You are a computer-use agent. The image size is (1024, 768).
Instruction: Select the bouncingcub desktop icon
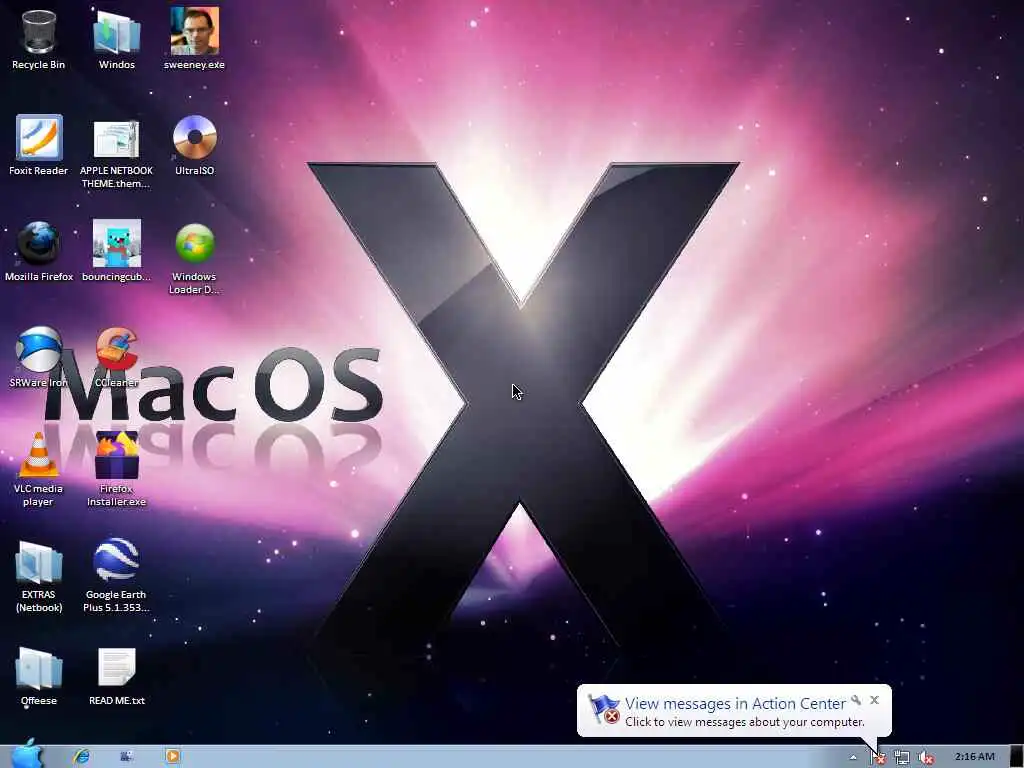(x=117, y=243)
